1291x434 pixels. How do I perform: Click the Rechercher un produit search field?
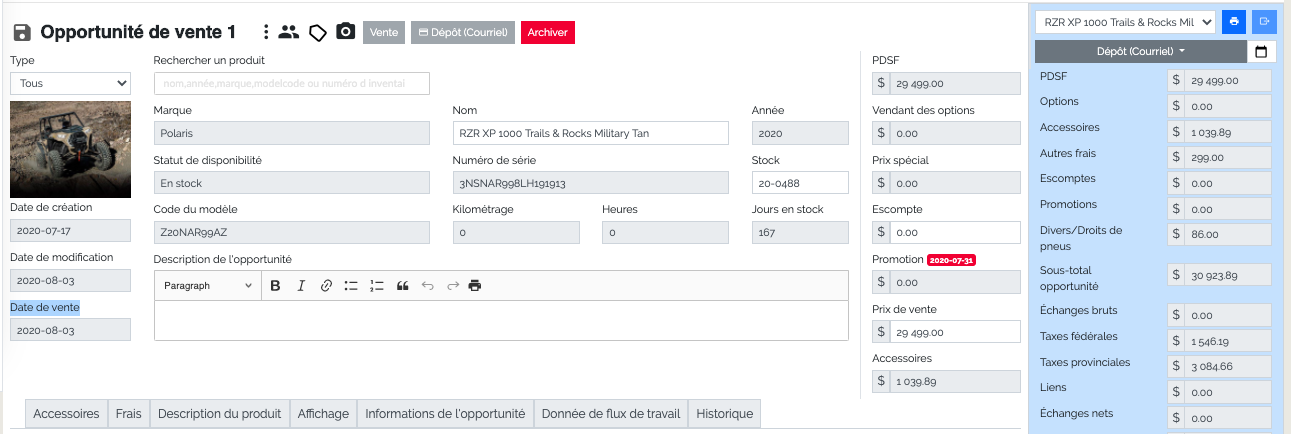291,84
